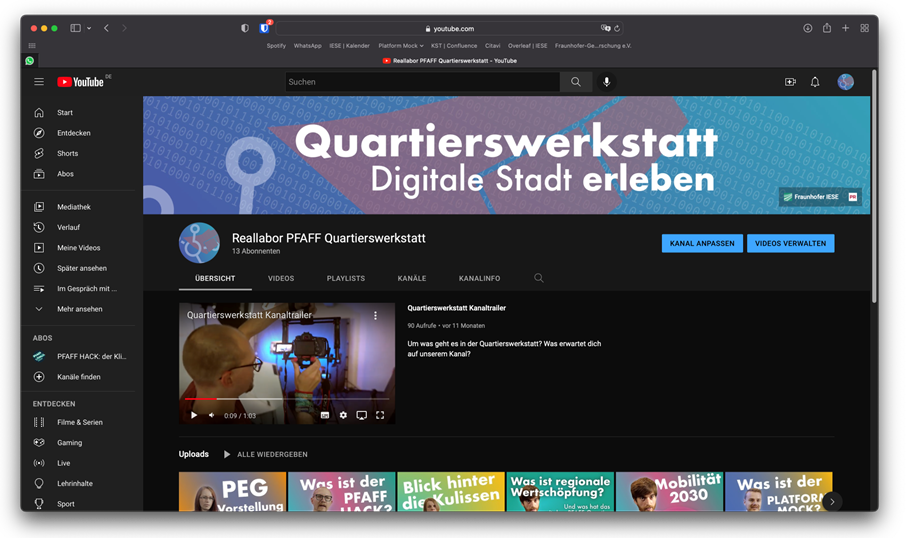Open Später ansehen in sidebar
Image resolution: width=907 pixels, height=538 pixels.
[x=81, y=268]
